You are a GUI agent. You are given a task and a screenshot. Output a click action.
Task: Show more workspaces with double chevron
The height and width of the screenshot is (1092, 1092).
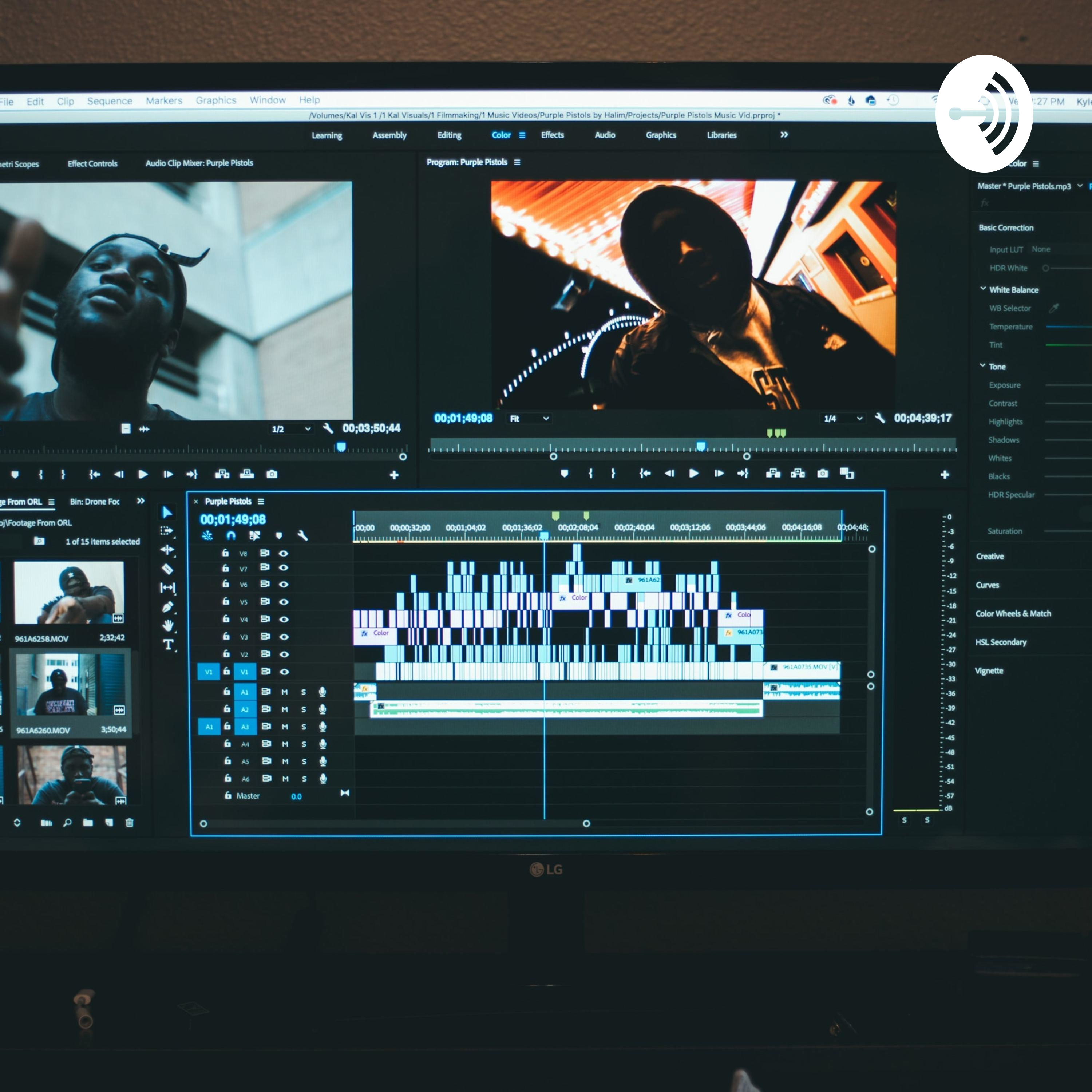coord(784,135)
